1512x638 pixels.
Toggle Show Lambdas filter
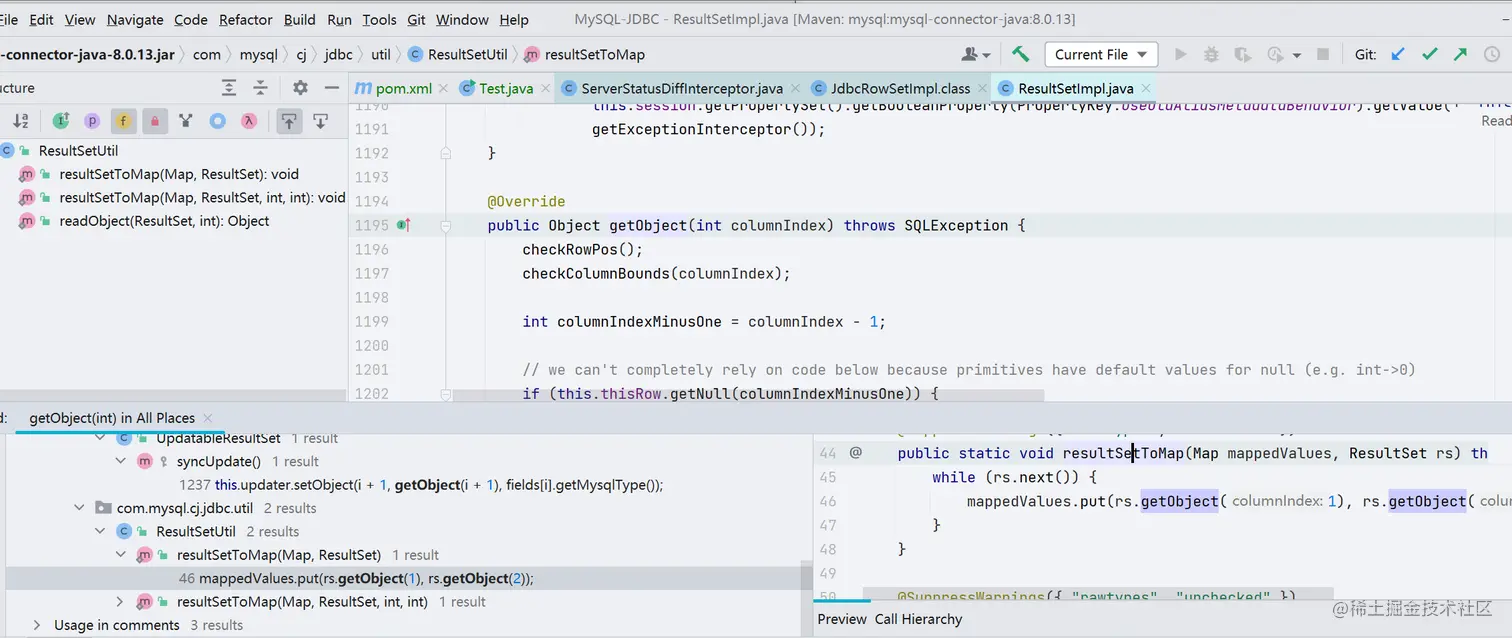249,121
